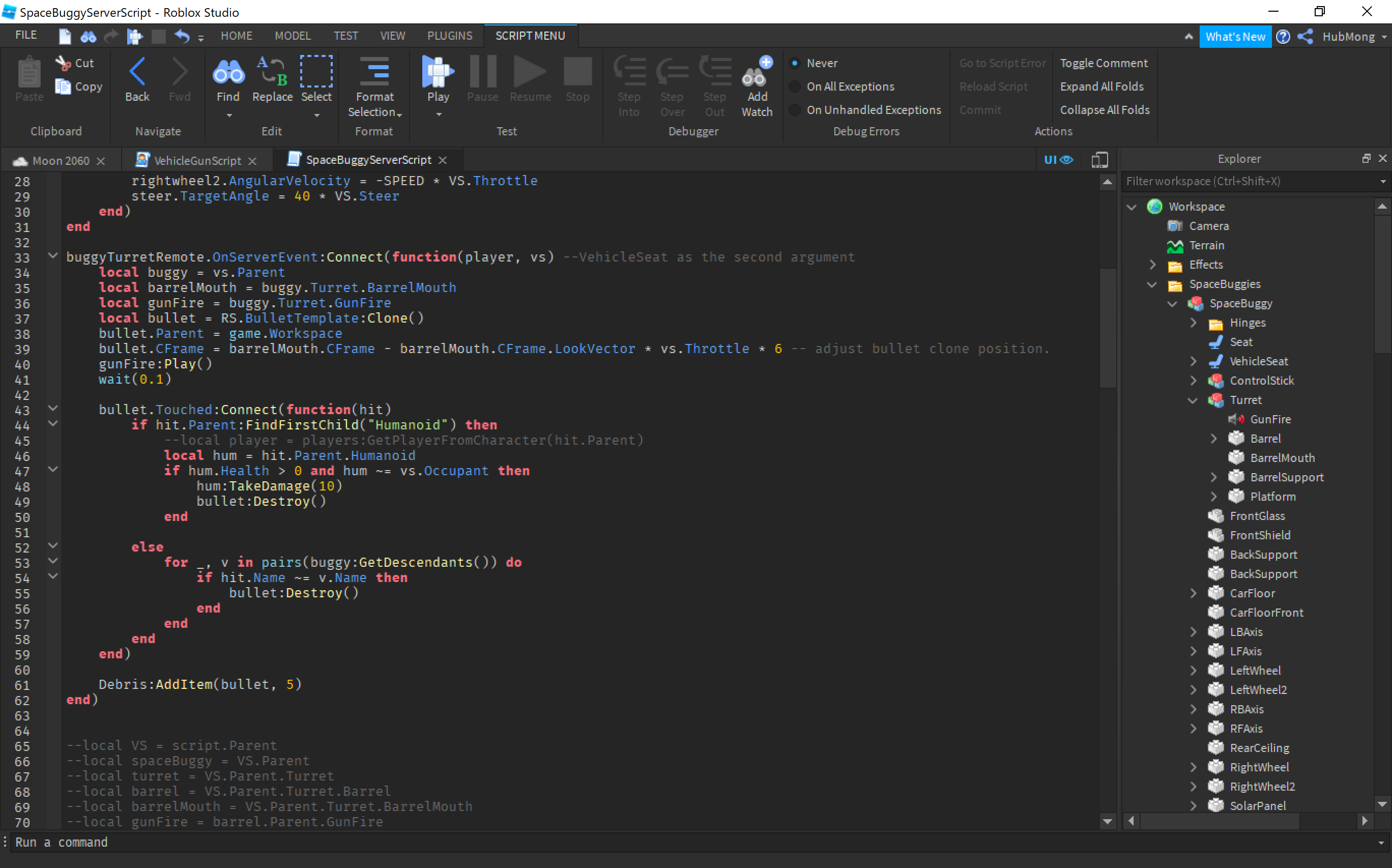The image size is (1392, 868).
Task: Click the editor vertical scrollbar thumb
Action: pyautogui.click(x=1107, y=327)
